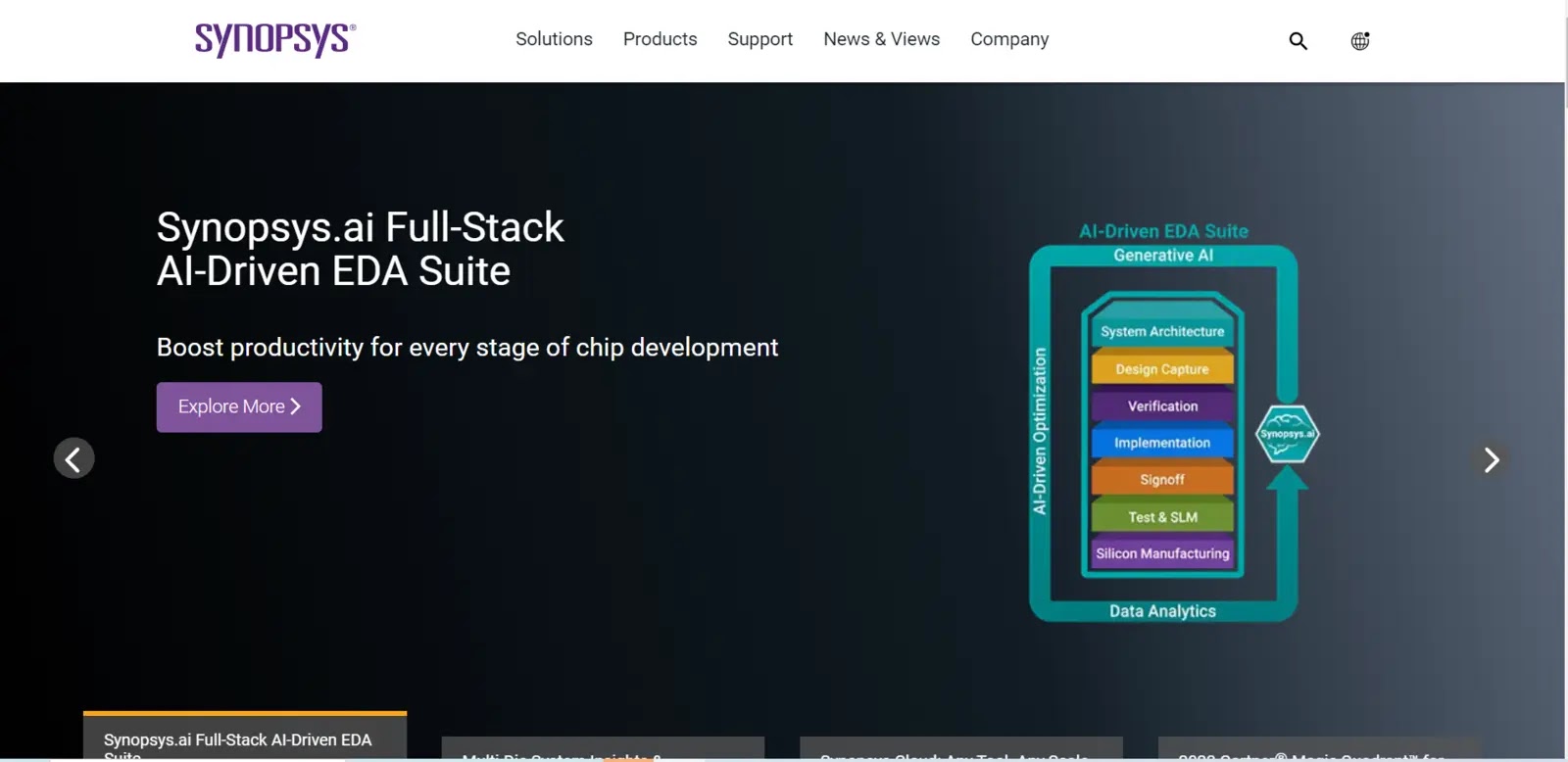Open the Company menu

tap(1008, 39)
